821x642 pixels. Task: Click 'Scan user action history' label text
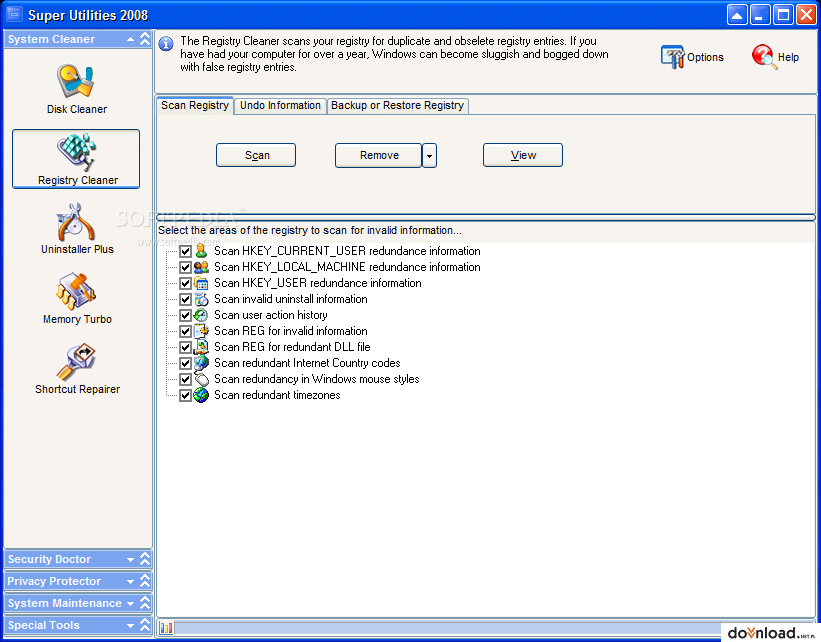pyautogui.click(x=271, y=315)
